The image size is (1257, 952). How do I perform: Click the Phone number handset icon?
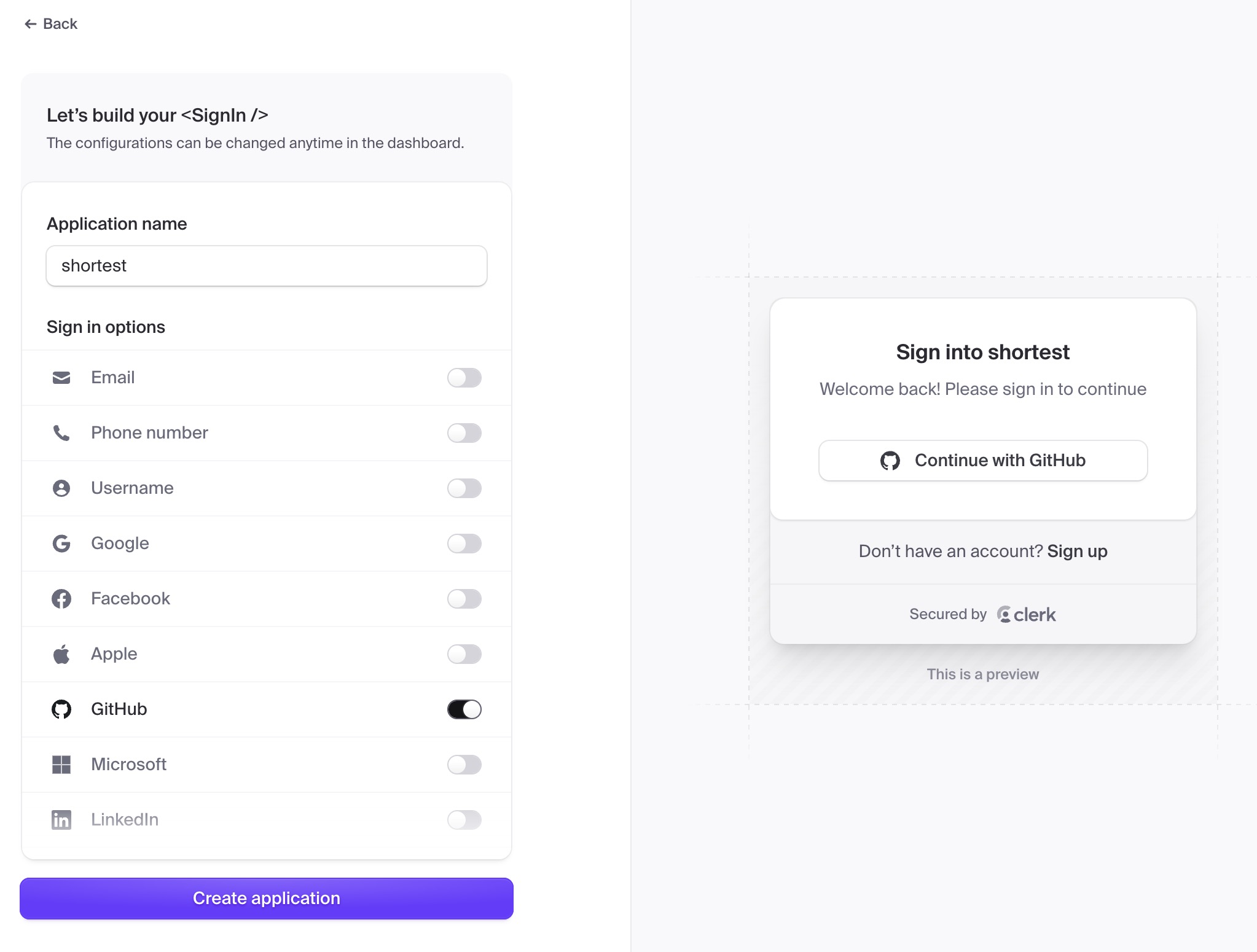pos(61,433)
